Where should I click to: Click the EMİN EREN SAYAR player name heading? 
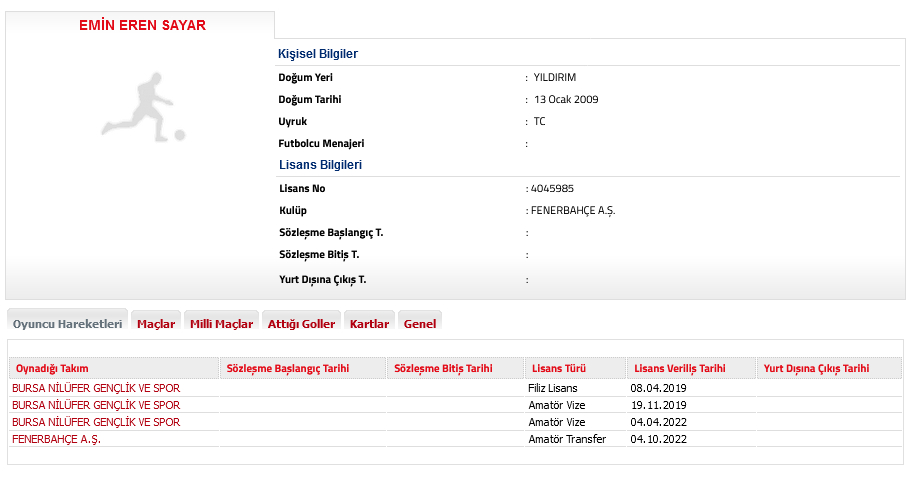click(x=142, y=25)
